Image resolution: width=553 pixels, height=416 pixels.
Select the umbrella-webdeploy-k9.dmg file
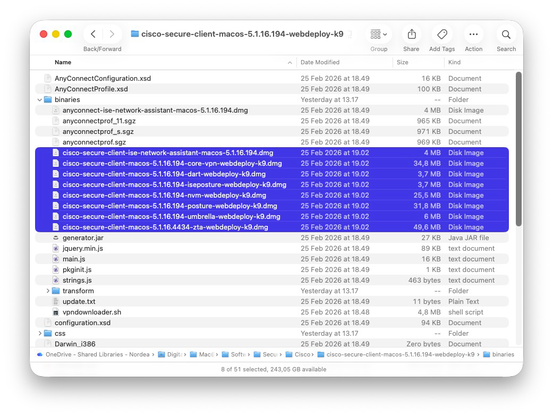272,216
